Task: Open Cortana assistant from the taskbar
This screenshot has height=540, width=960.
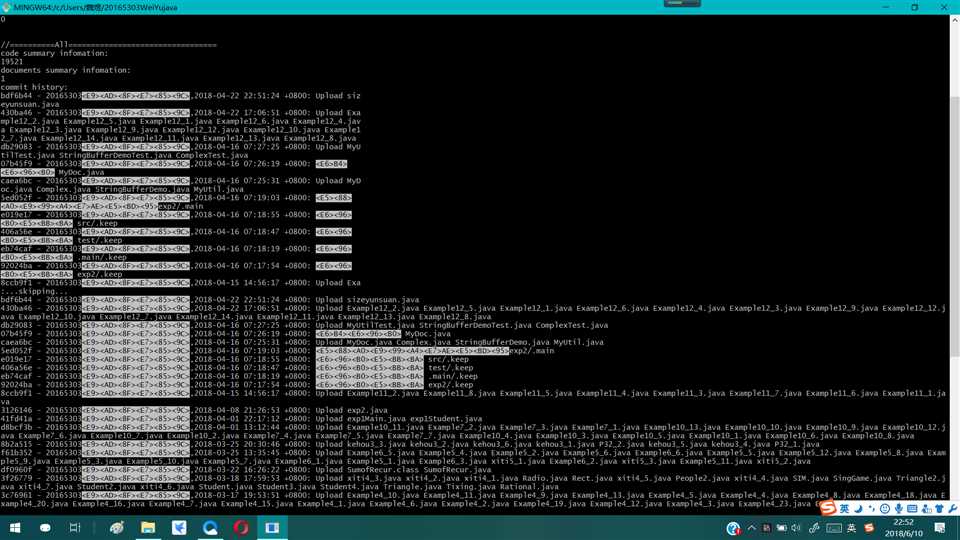Action: tap(45, 527)
